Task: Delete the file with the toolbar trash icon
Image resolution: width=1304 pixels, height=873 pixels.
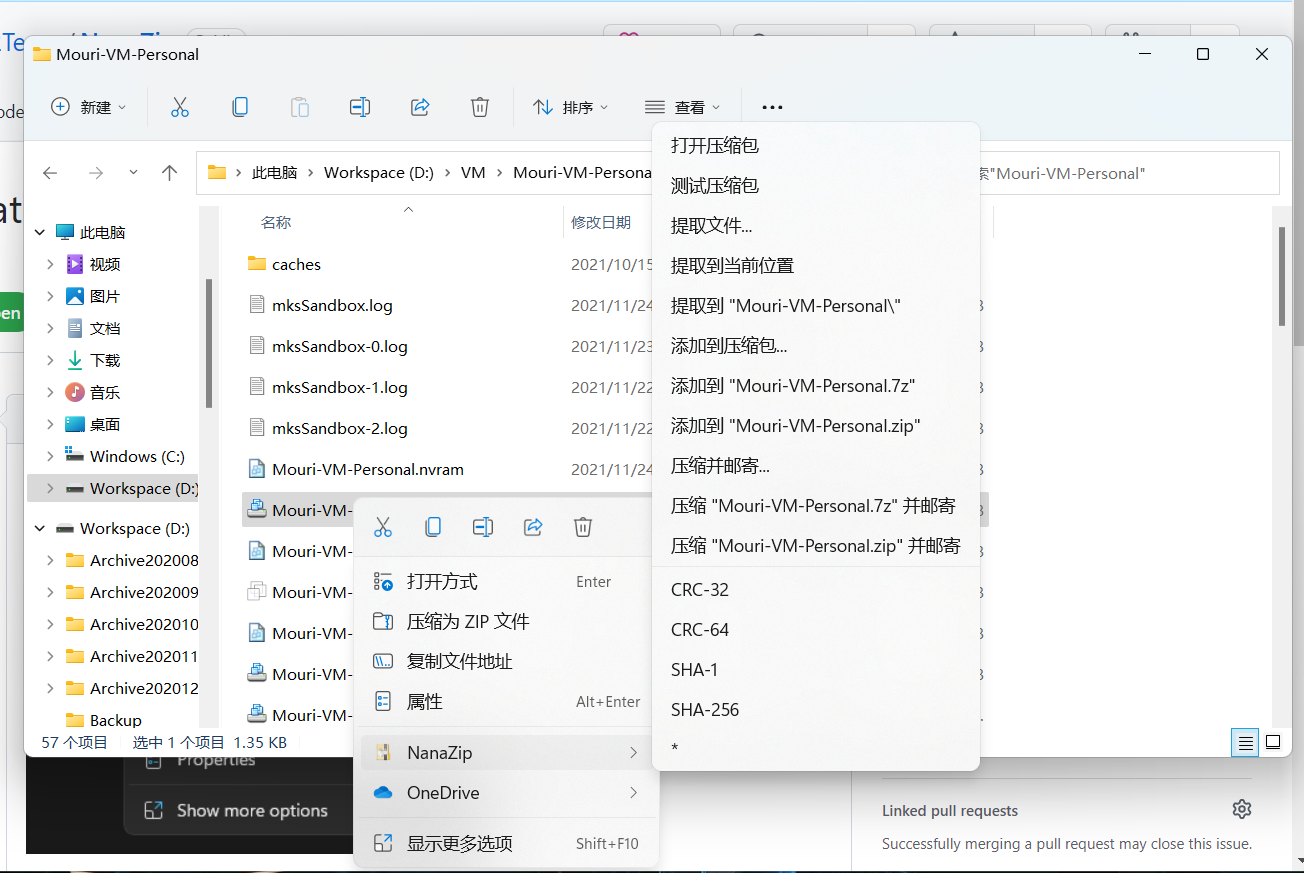Action: pos(479,107)
